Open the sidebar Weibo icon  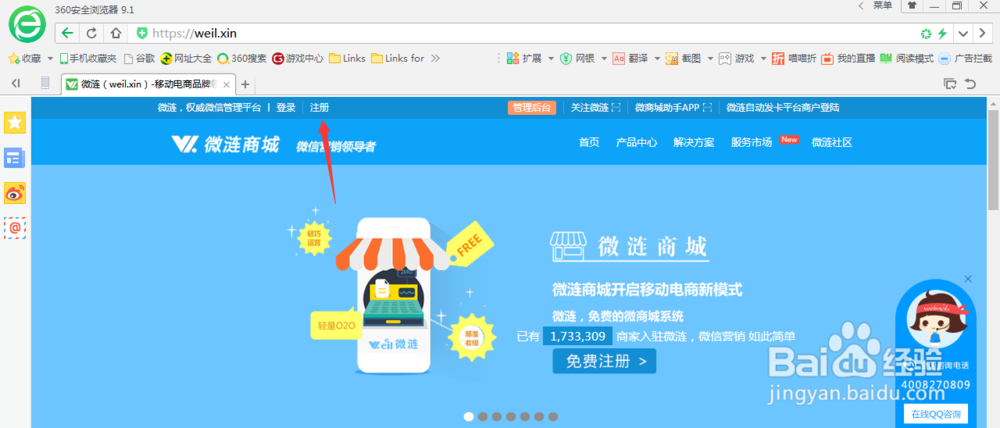(x=15, y=193)
